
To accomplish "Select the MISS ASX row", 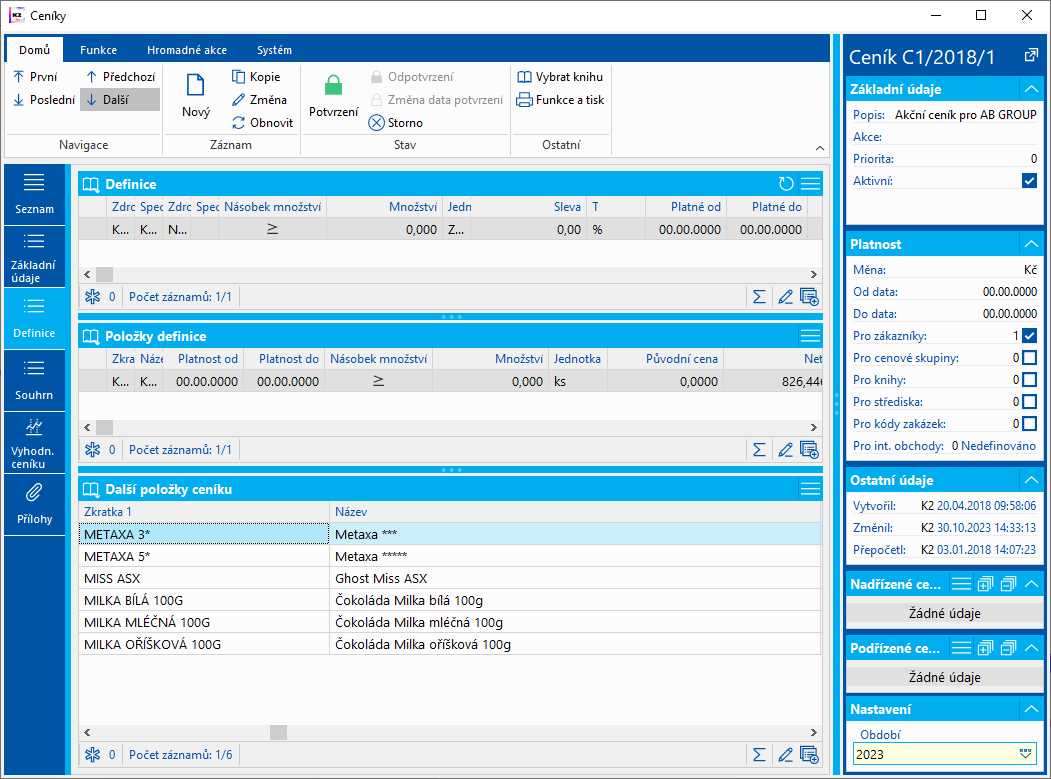I will (450, 579).
